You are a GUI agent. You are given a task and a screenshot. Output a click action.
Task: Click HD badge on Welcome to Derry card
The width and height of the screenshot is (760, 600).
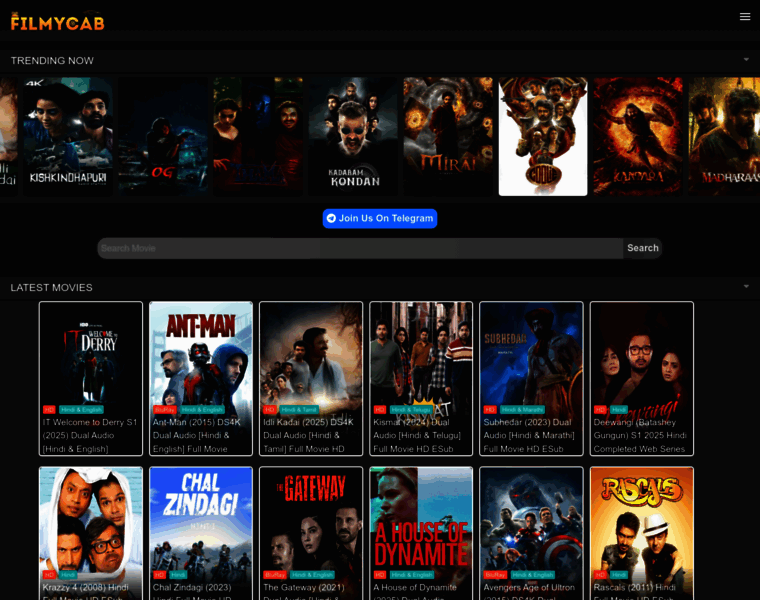[49, 410]
